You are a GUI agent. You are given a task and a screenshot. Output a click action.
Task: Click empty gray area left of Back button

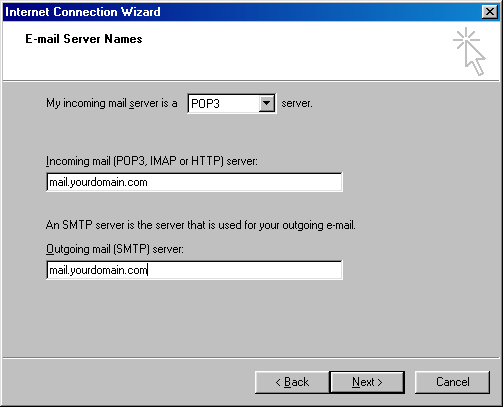tap(128, 382)
